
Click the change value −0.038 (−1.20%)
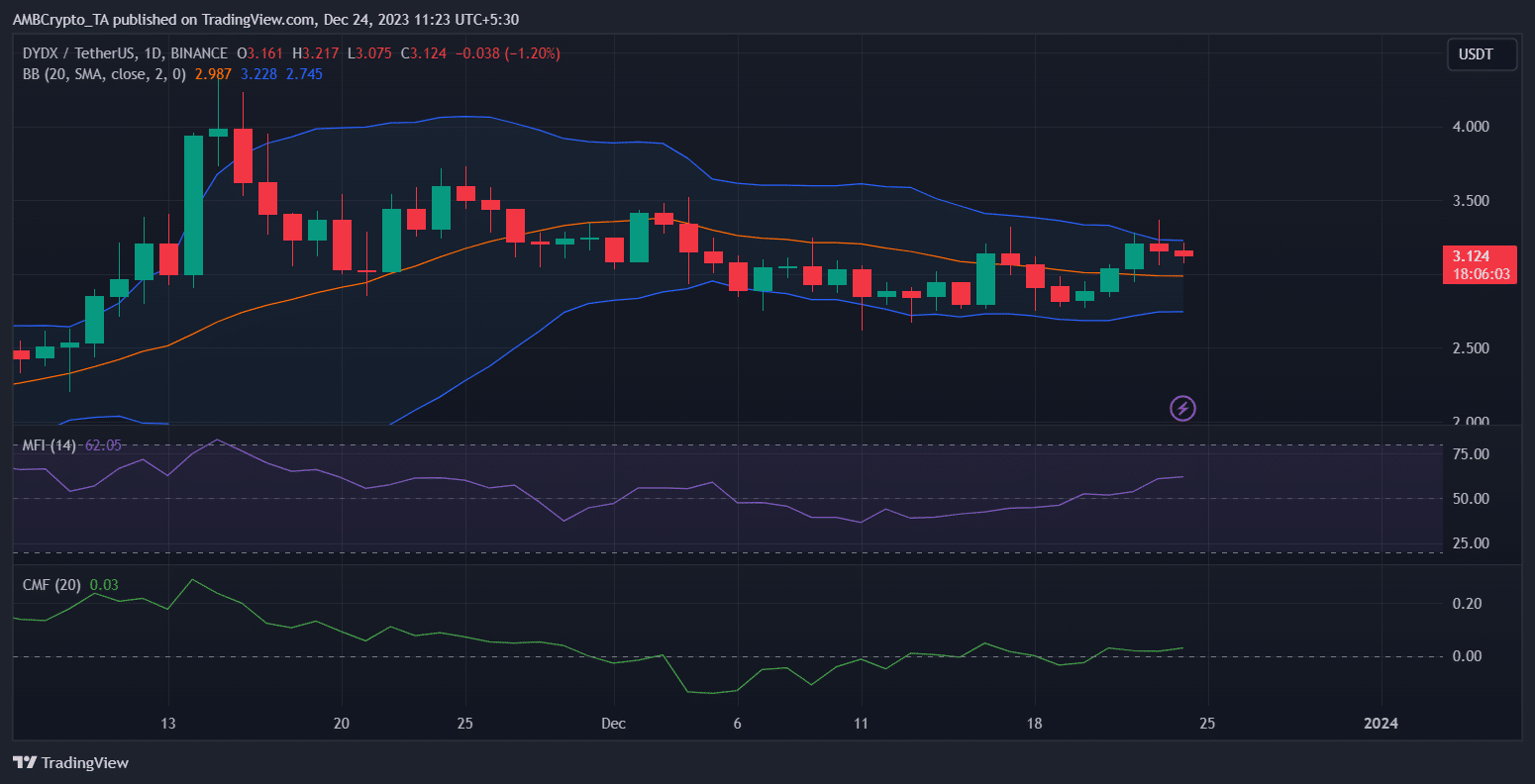[x=507, y=52]
